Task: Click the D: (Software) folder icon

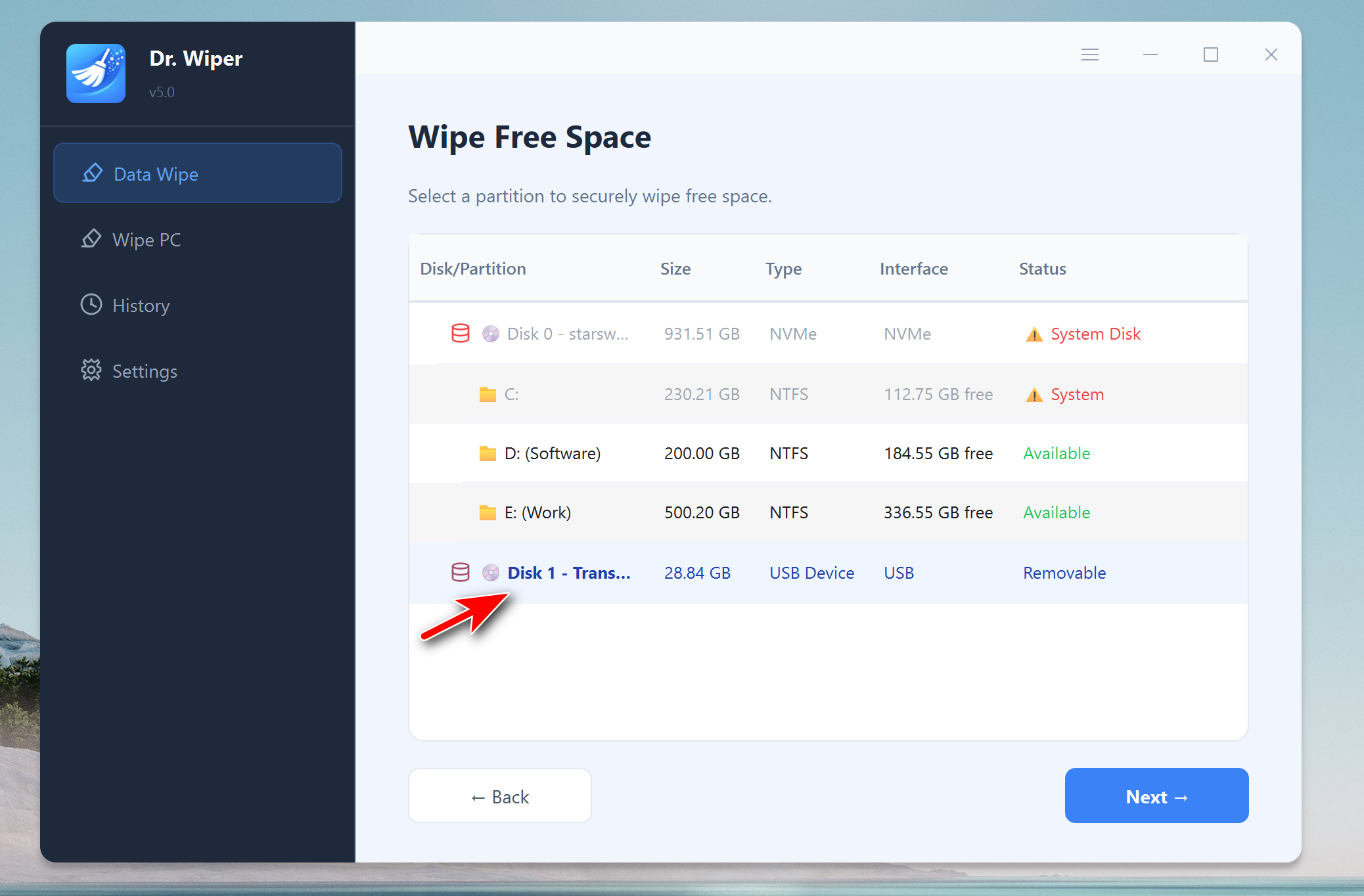Action: pos(488,453)
